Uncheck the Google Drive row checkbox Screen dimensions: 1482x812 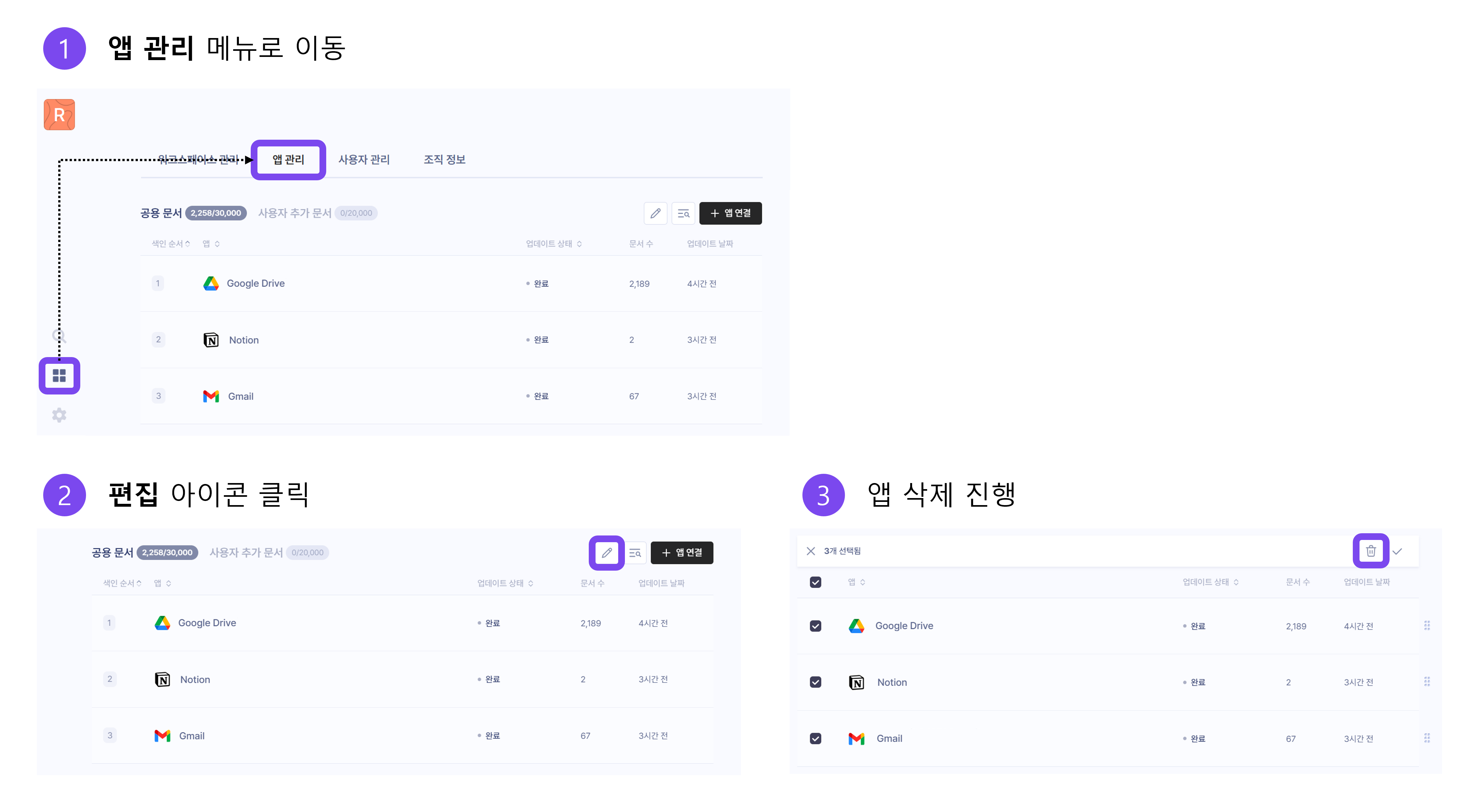tap(815, 626)
